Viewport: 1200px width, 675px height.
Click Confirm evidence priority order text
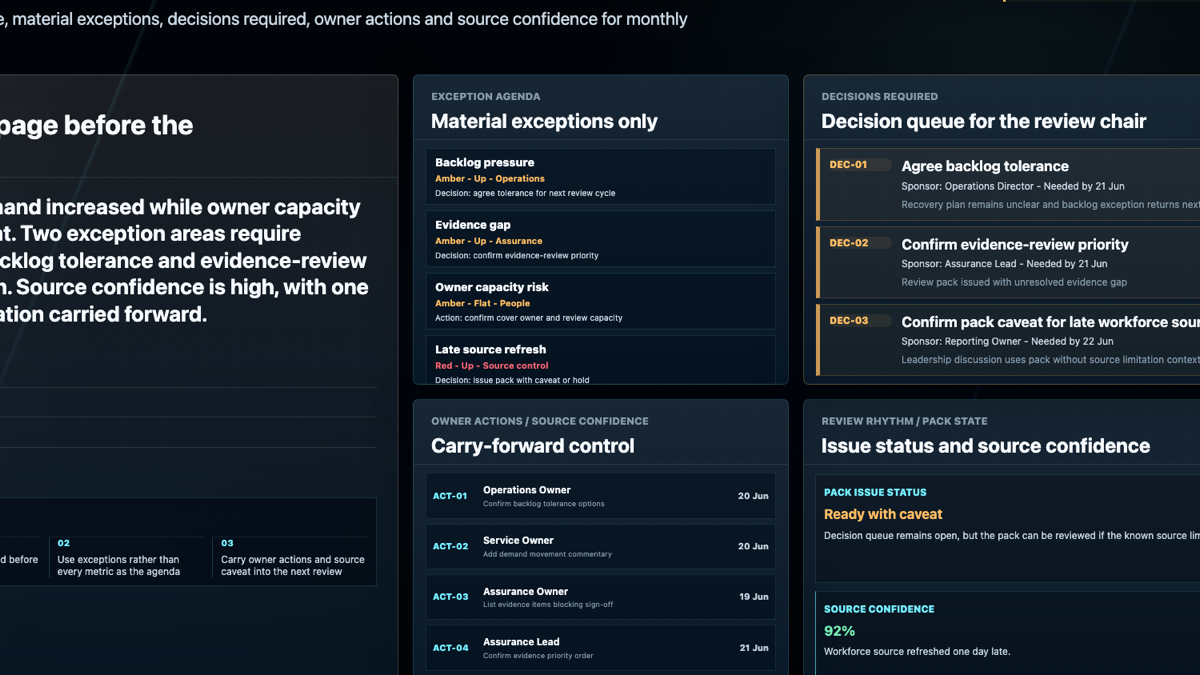538,655
